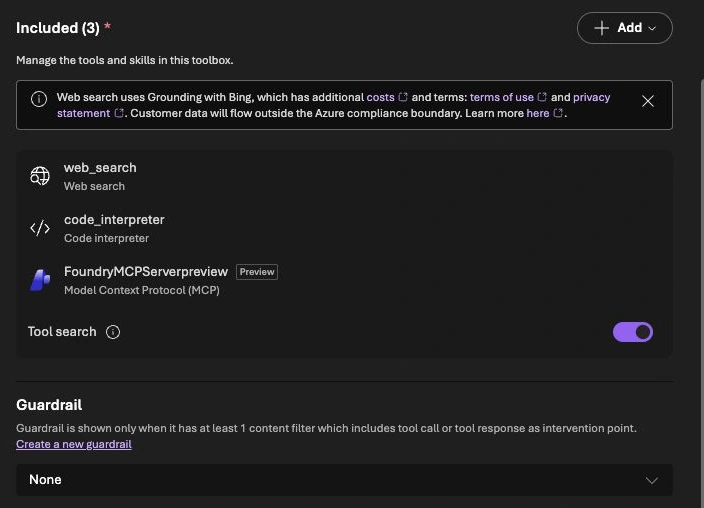Click Create a new guardrail link
Viewport: 704px width, 508px height.
coord(74,444)
